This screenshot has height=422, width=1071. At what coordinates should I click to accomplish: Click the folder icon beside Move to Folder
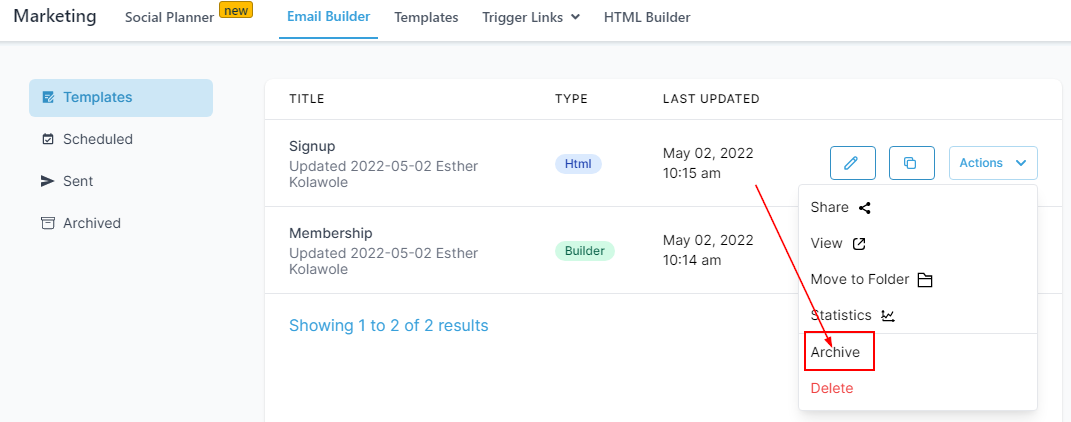pos(925,280)
